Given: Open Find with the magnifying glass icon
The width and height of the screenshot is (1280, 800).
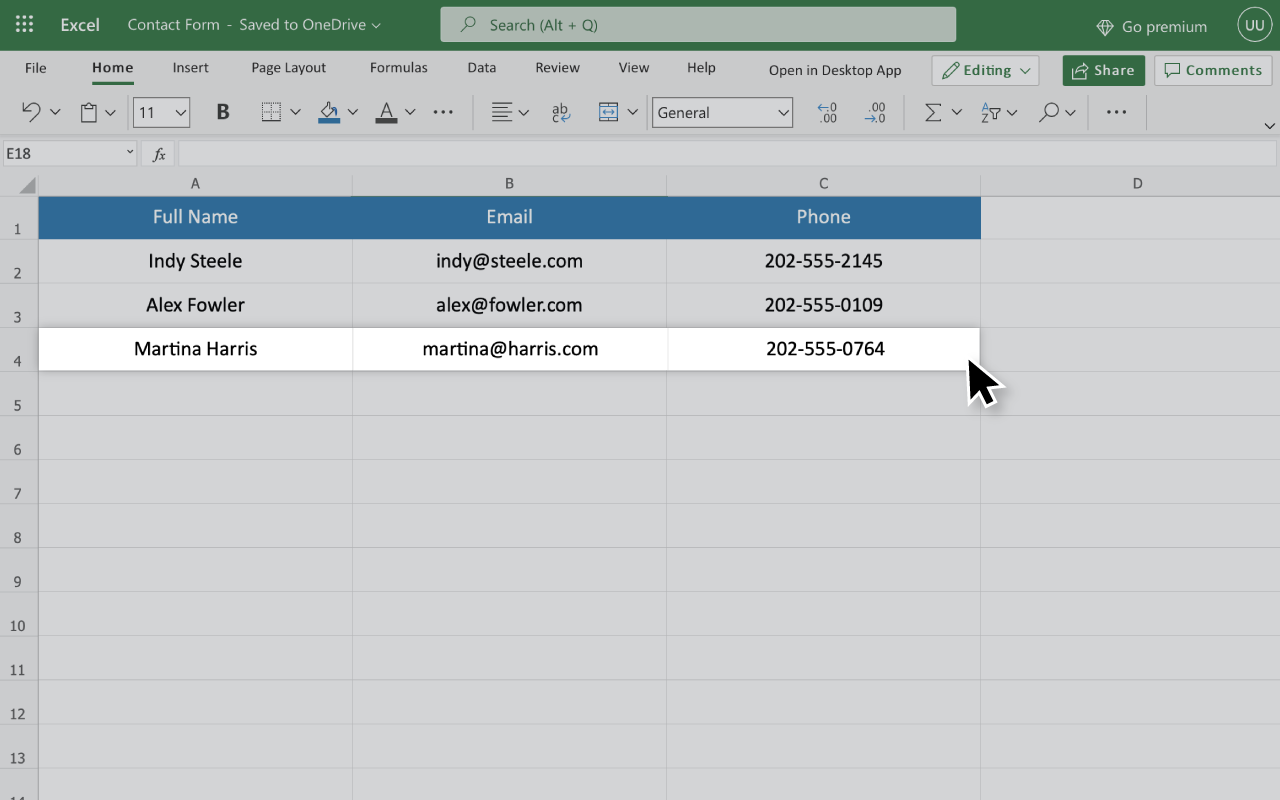Looking at the screenshot, I should [1050, 112].
